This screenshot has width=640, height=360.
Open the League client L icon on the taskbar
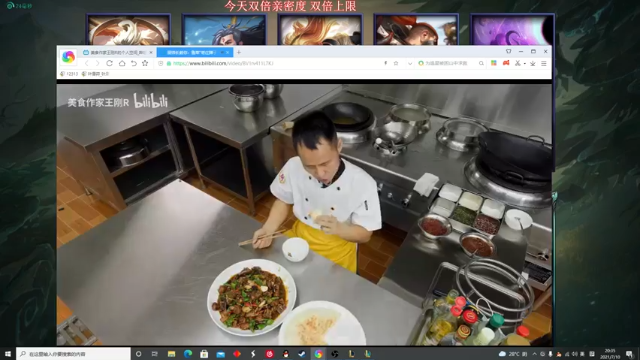[351, 354]
